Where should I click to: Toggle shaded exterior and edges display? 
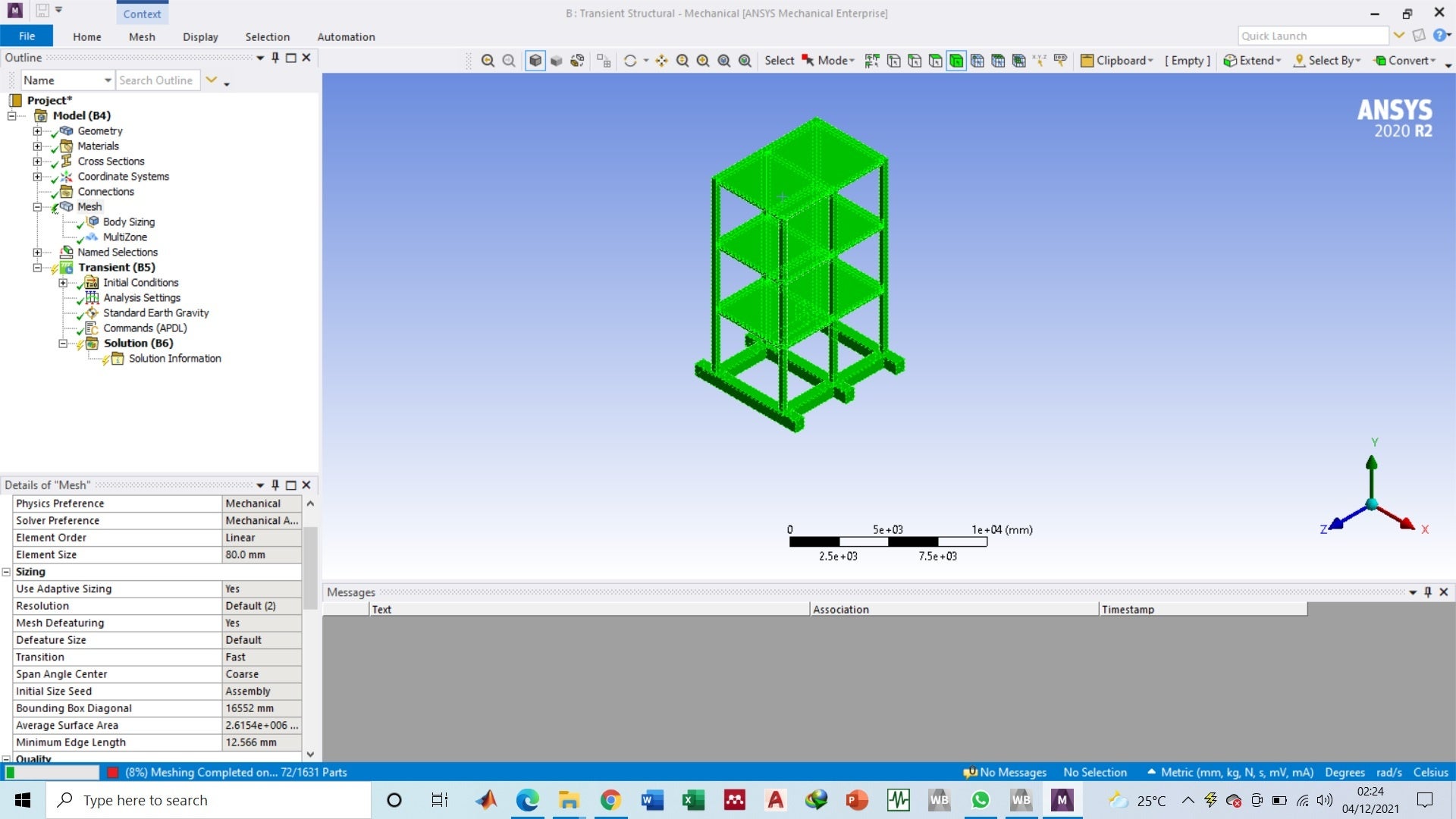[535, 61]
